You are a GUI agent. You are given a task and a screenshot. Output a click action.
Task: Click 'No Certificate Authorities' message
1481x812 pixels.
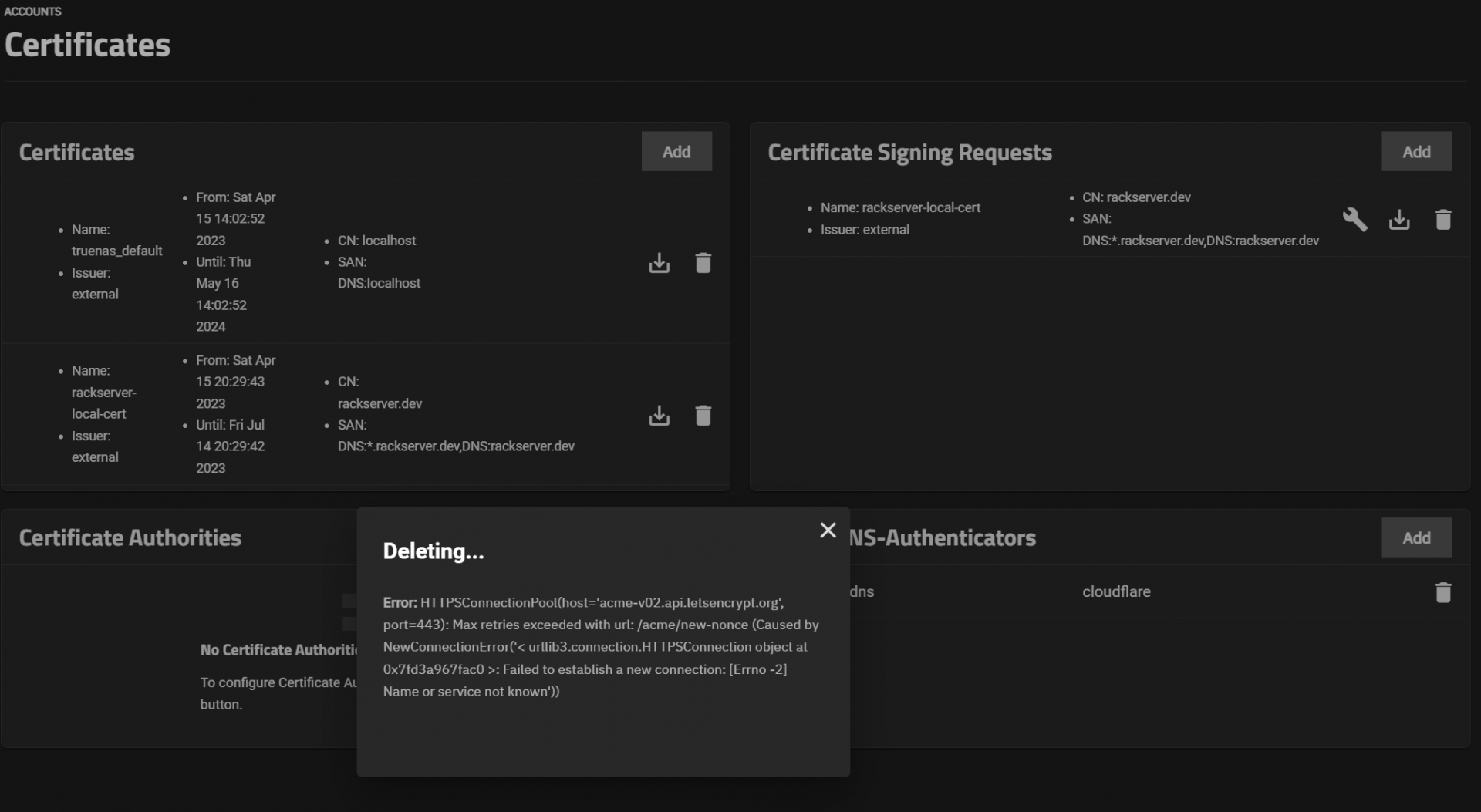pos(278,650)
